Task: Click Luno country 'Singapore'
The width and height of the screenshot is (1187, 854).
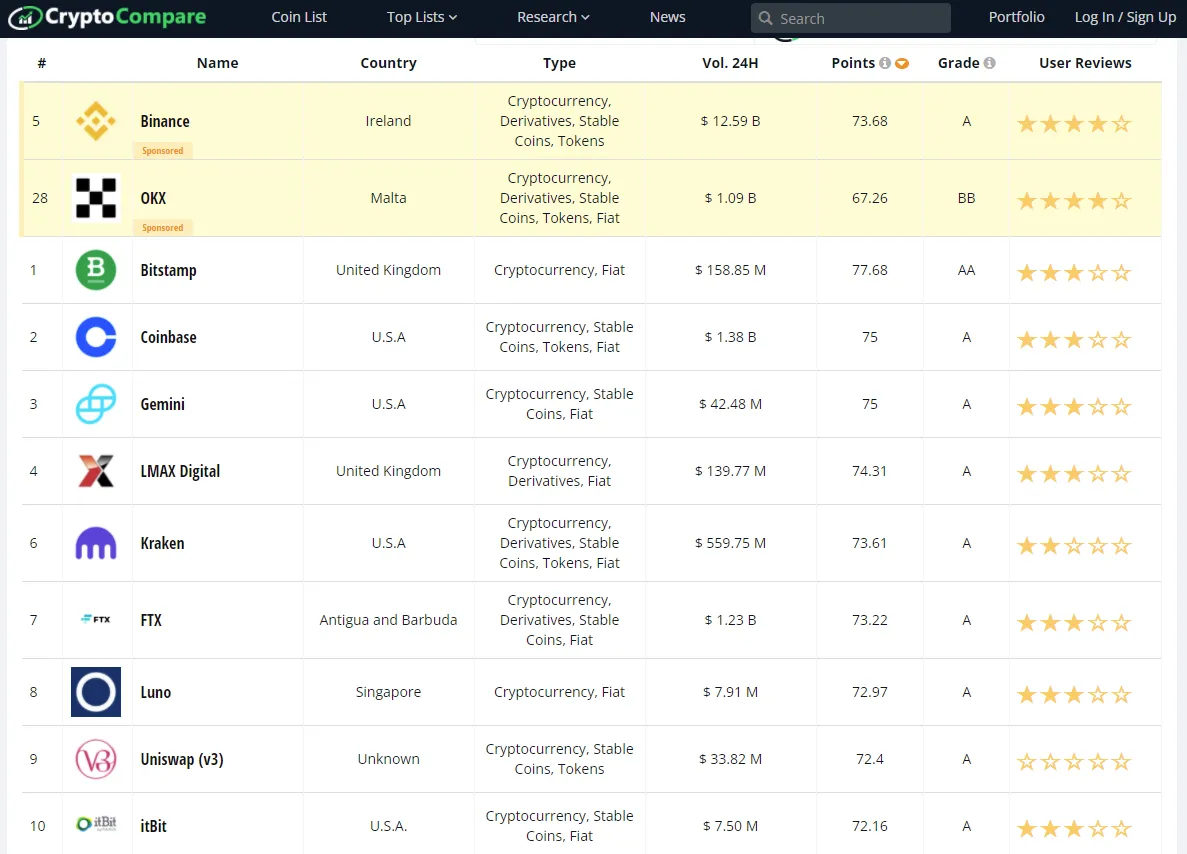Action: 388,692
